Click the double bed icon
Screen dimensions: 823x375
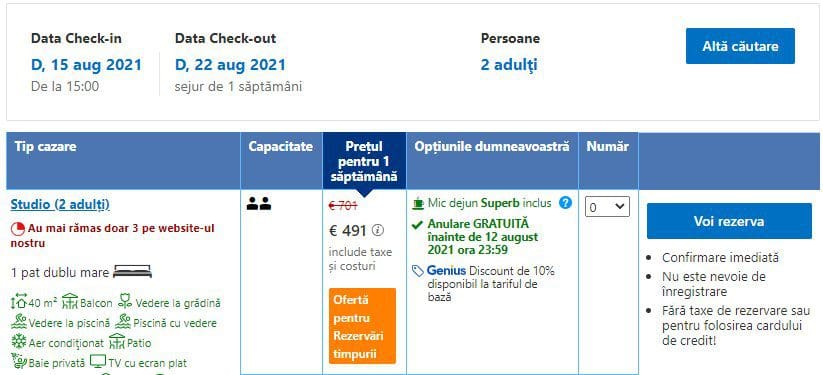tap(132, 272)
